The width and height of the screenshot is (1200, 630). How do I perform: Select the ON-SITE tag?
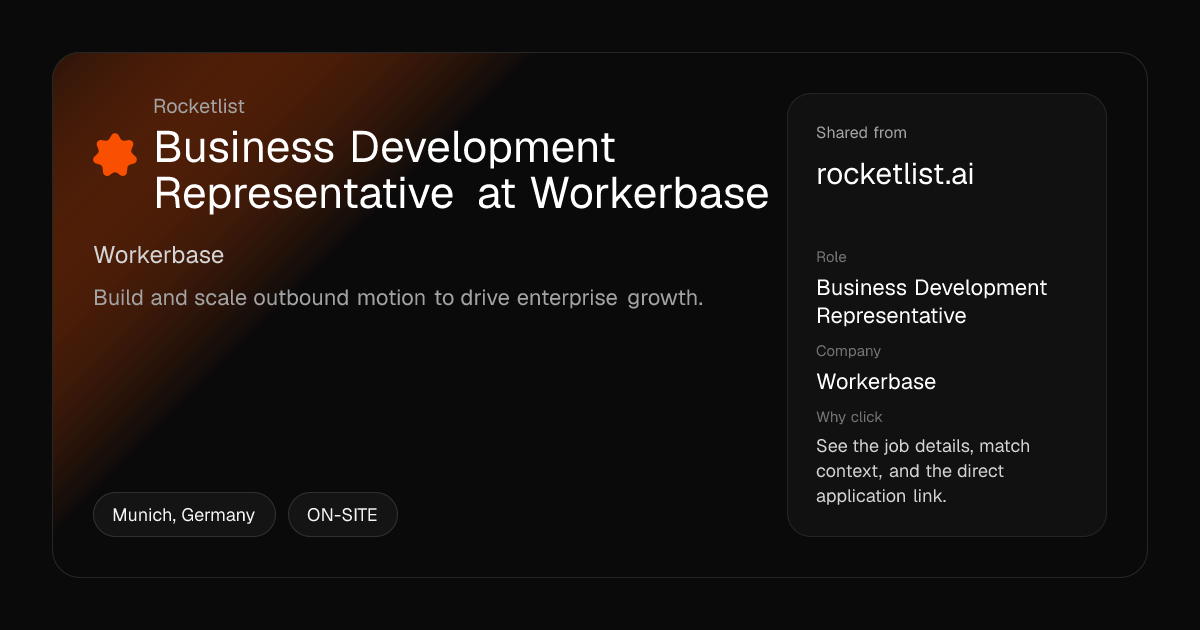point(343,515)
